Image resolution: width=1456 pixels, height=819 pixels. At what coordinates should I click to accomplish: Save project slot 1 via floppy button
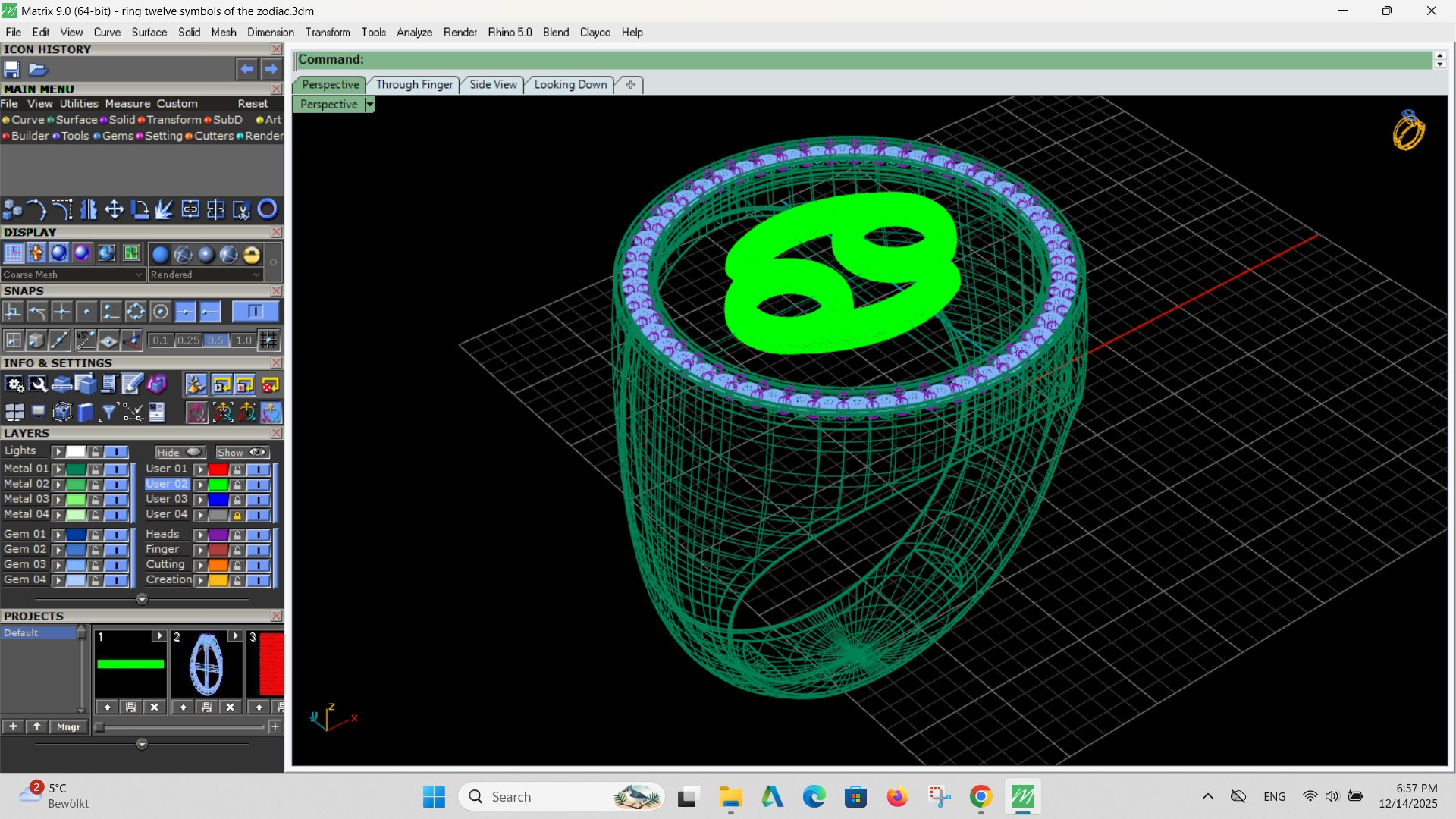pyautogui.click(x=130, y=707)
